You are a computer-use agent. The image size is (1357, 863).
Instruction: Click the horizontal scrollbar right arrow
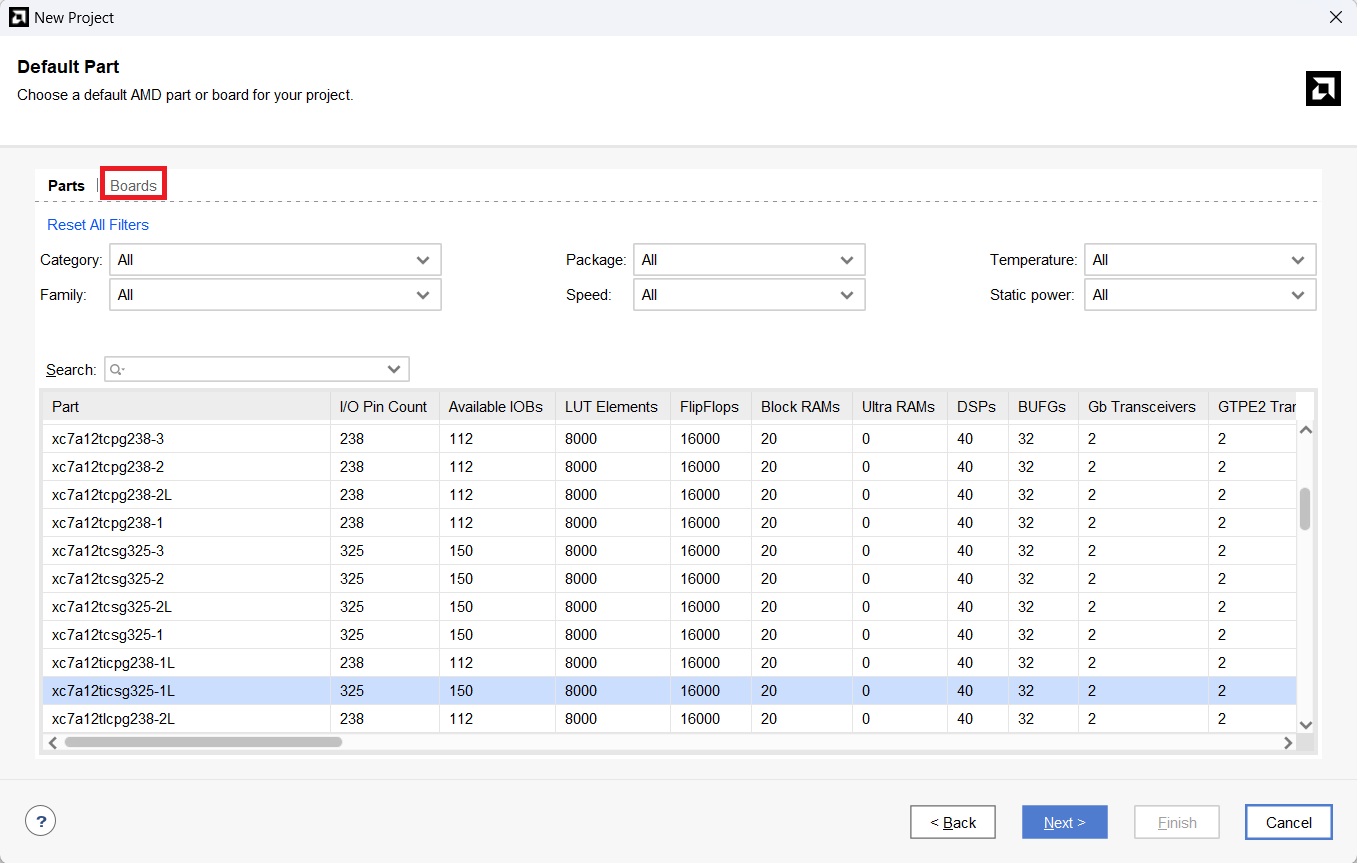pyautogui.click(x=1289, y=743)
